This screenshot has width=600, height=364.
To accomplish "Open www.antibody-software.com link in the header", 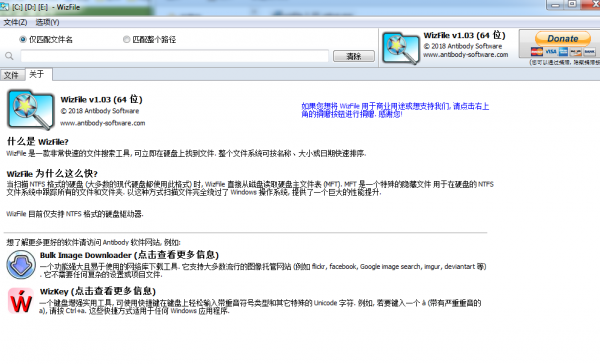I will tap(465, 55).
